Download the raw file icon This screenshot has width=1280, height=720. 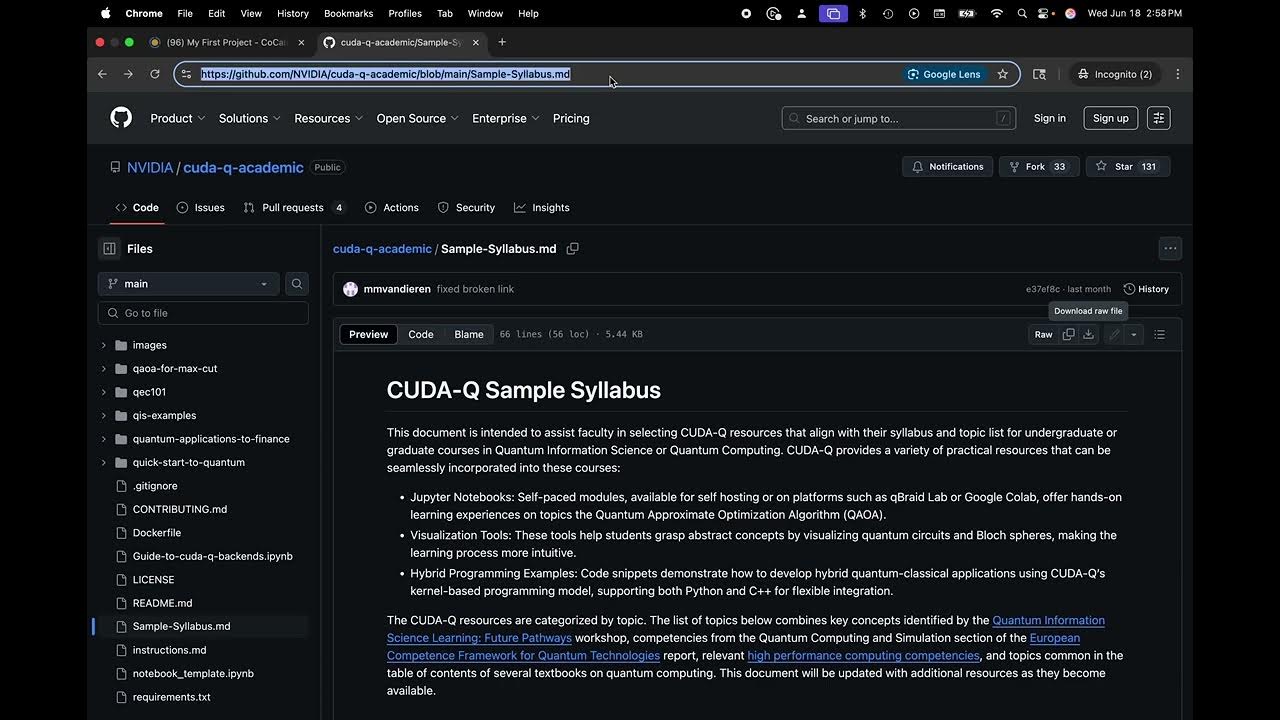pos(1089,335)
